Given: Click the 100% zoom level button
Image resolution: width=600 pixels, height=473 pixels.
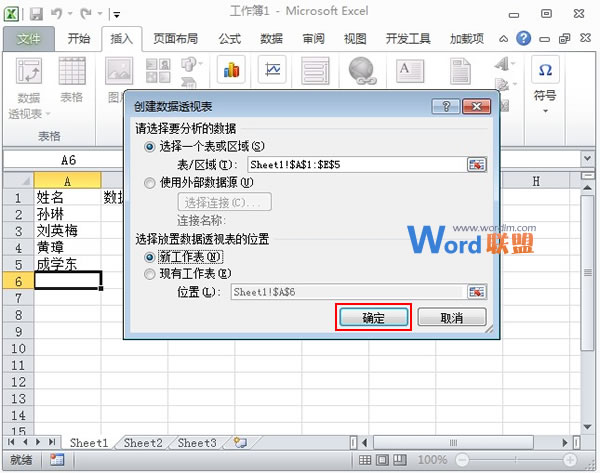Looking at the screenshot, I should (432, 460).
